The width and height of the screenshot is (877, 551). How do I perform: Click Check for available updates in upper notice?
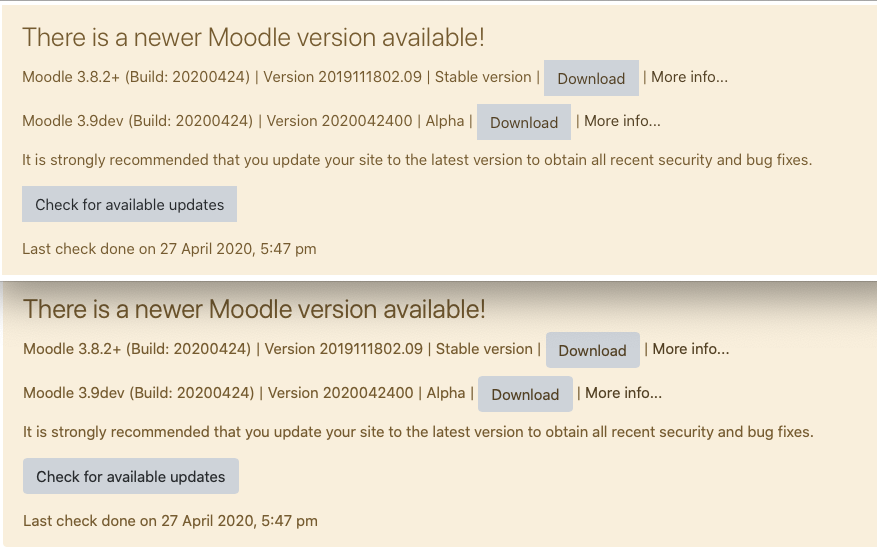tap(130, 204)
